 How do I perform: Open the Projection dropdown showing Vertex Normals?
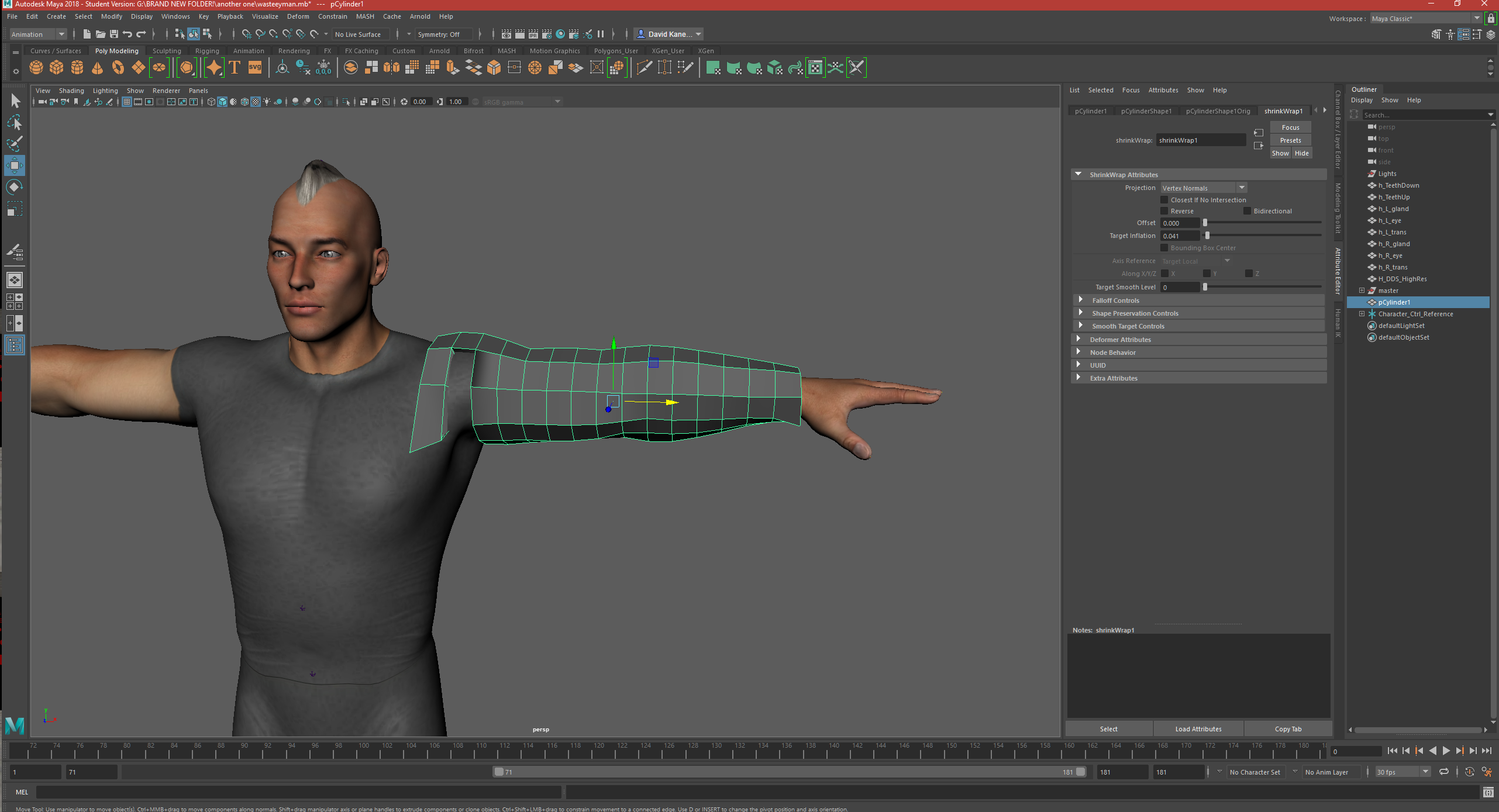tap(1202, 187)
